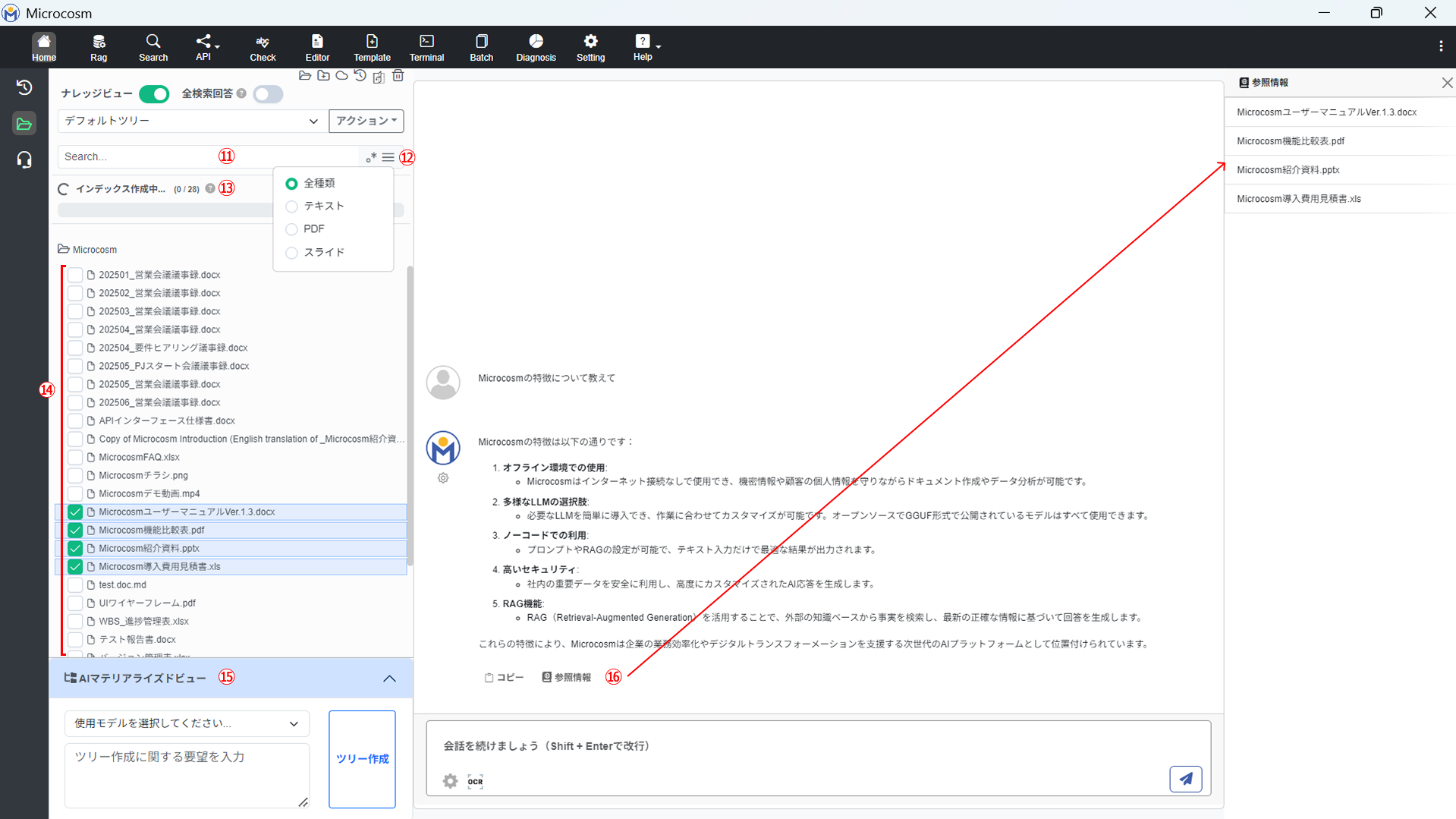This screenshot has height=819, width=1456.
Task: Expand the アクション dropdown button
Action: (x=366, y=121)
